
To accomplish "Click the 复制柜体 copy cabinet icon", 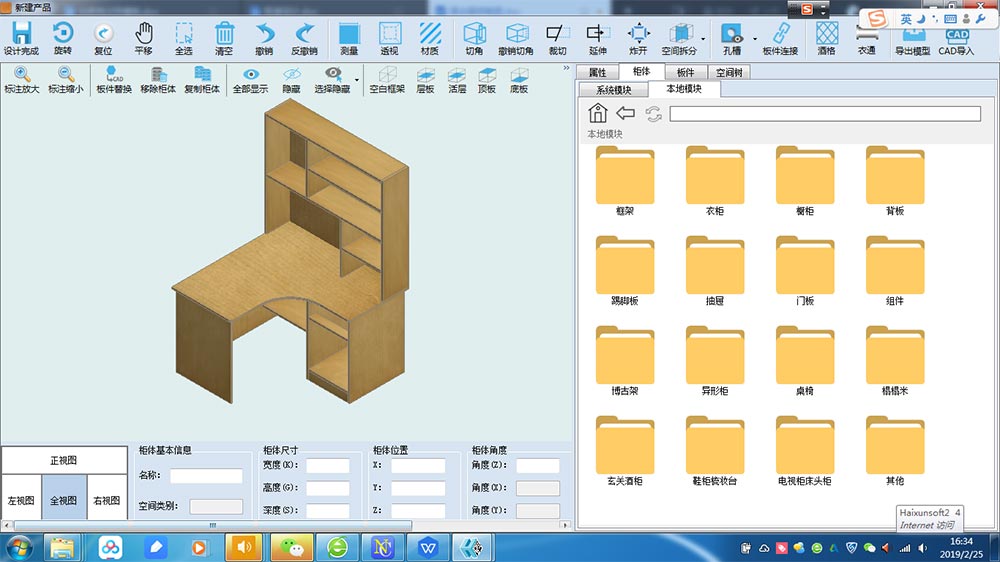I will click(202, 75).
